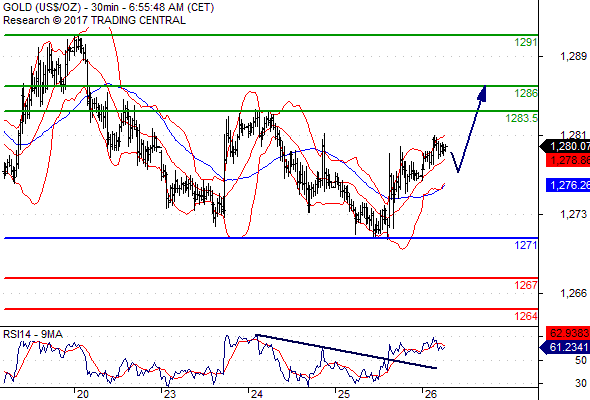Click the 1,289 price axis label
590x400 pixels.
(x=573, y=56)
